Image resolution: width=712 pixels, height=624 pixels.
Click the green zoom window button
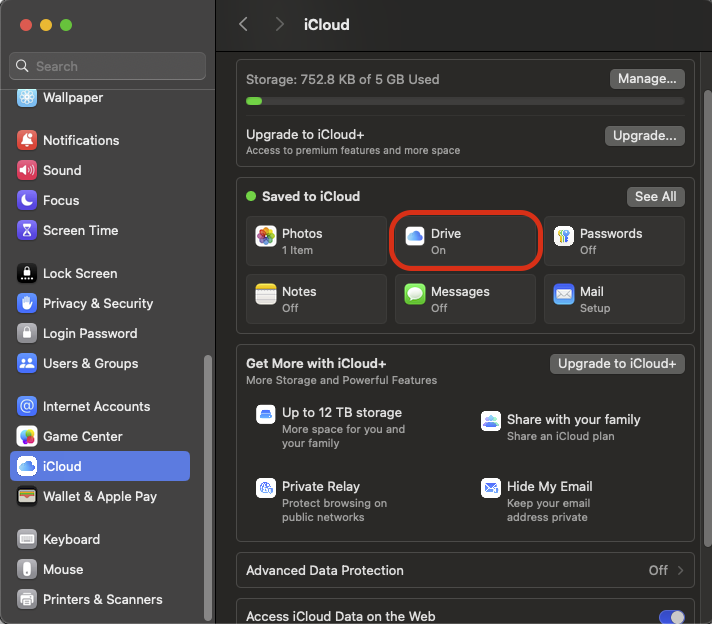tap(66, 25)
